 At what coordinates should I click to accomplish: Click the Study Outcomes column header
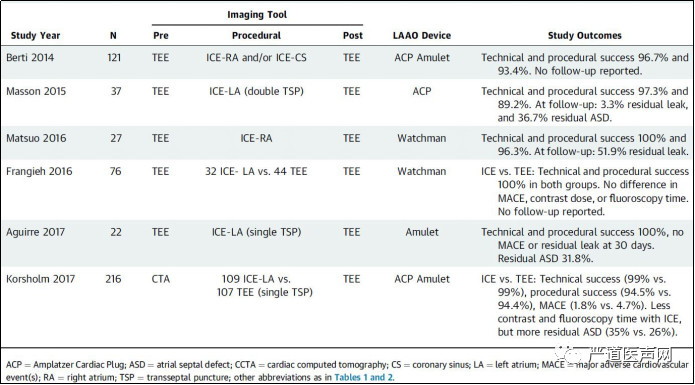click(585, 35)
